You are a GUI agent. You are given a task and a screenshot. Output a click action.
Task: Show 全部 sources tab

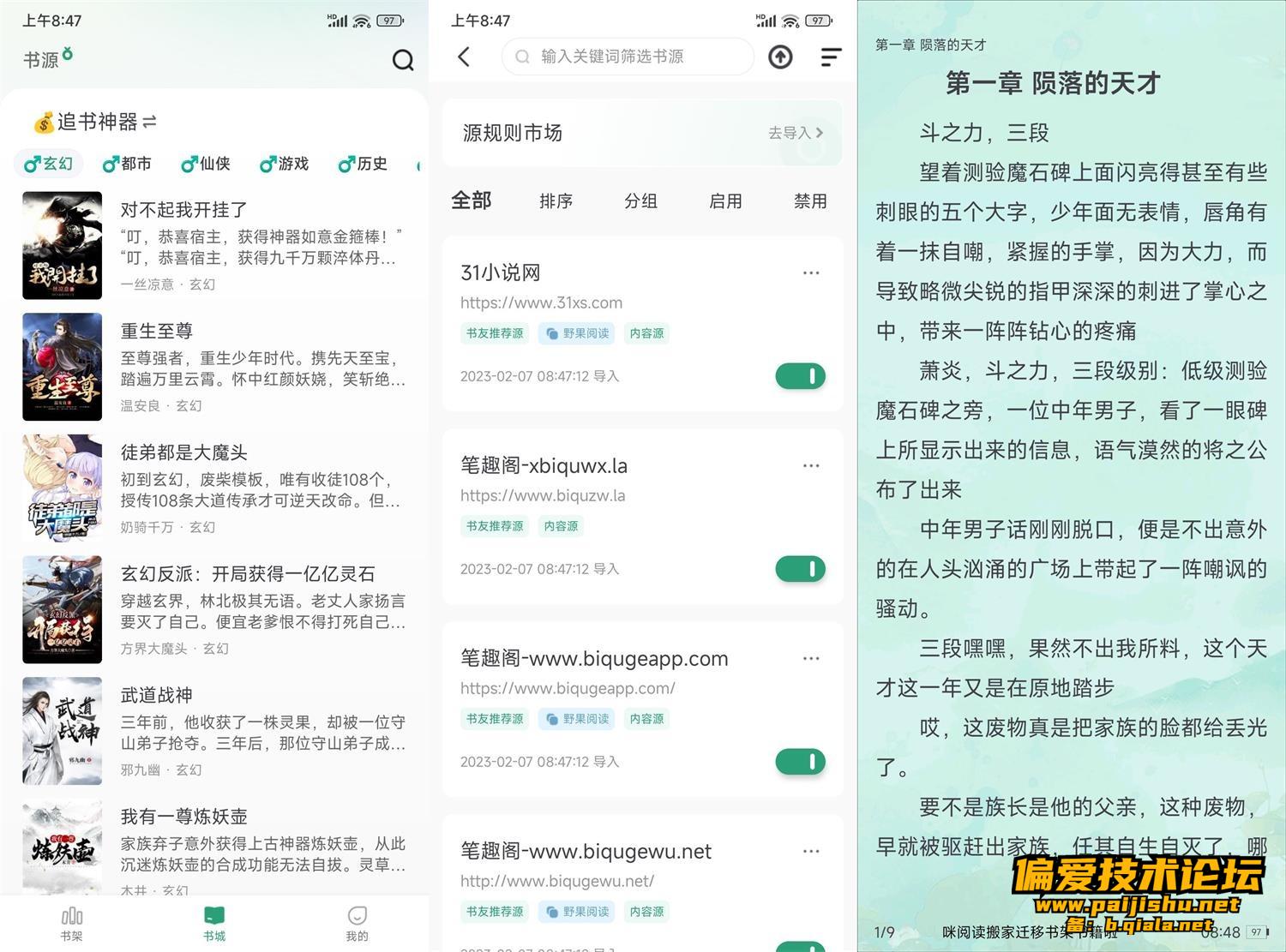(472, 201)
